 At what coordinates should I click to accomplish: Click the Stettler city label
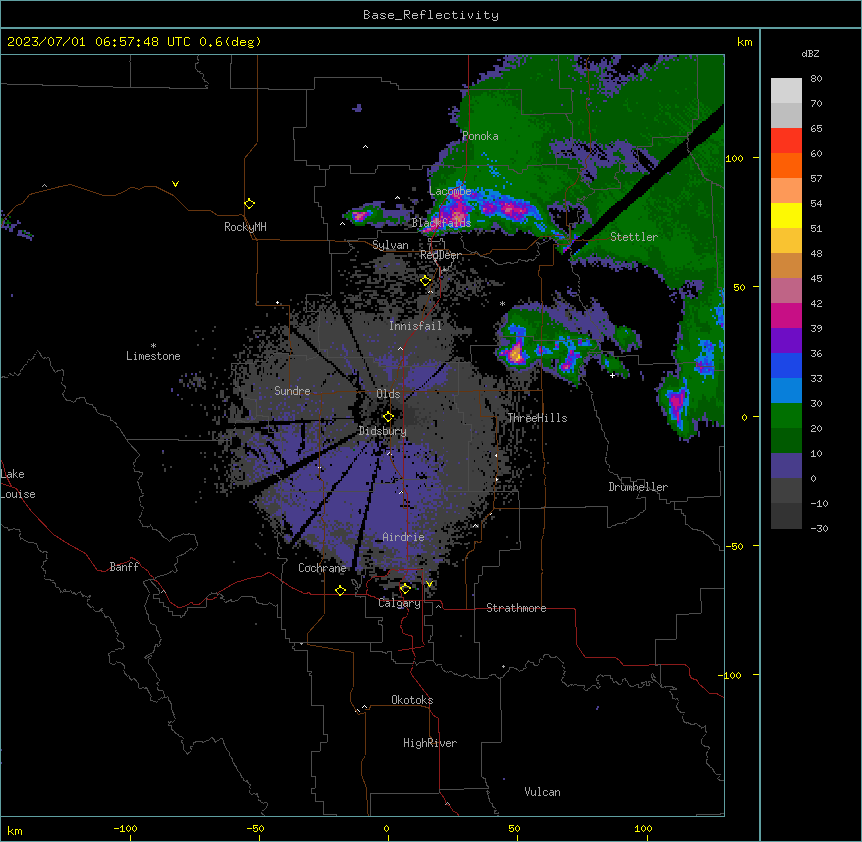tap(634, 237)
